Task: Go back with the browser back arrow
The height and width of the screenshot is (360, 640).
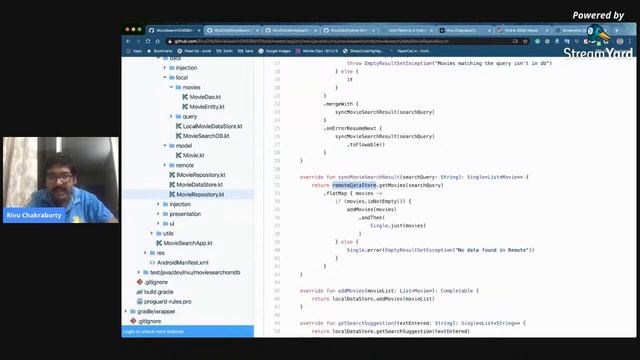Action: (128, 41)
